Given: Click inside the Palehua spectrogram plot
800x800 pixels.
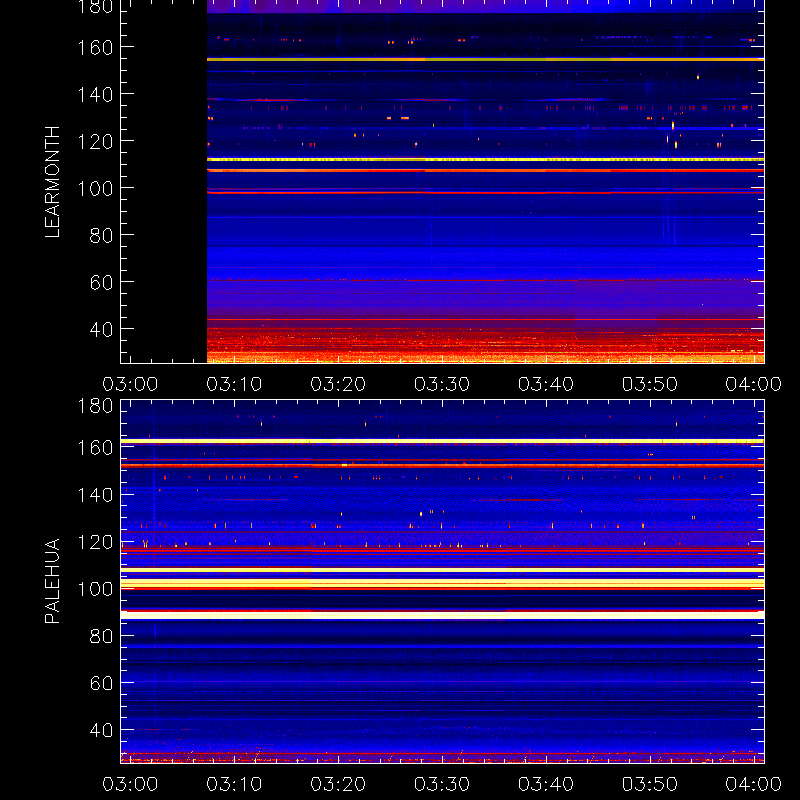Looking at the screenshot, I should 442,582.
